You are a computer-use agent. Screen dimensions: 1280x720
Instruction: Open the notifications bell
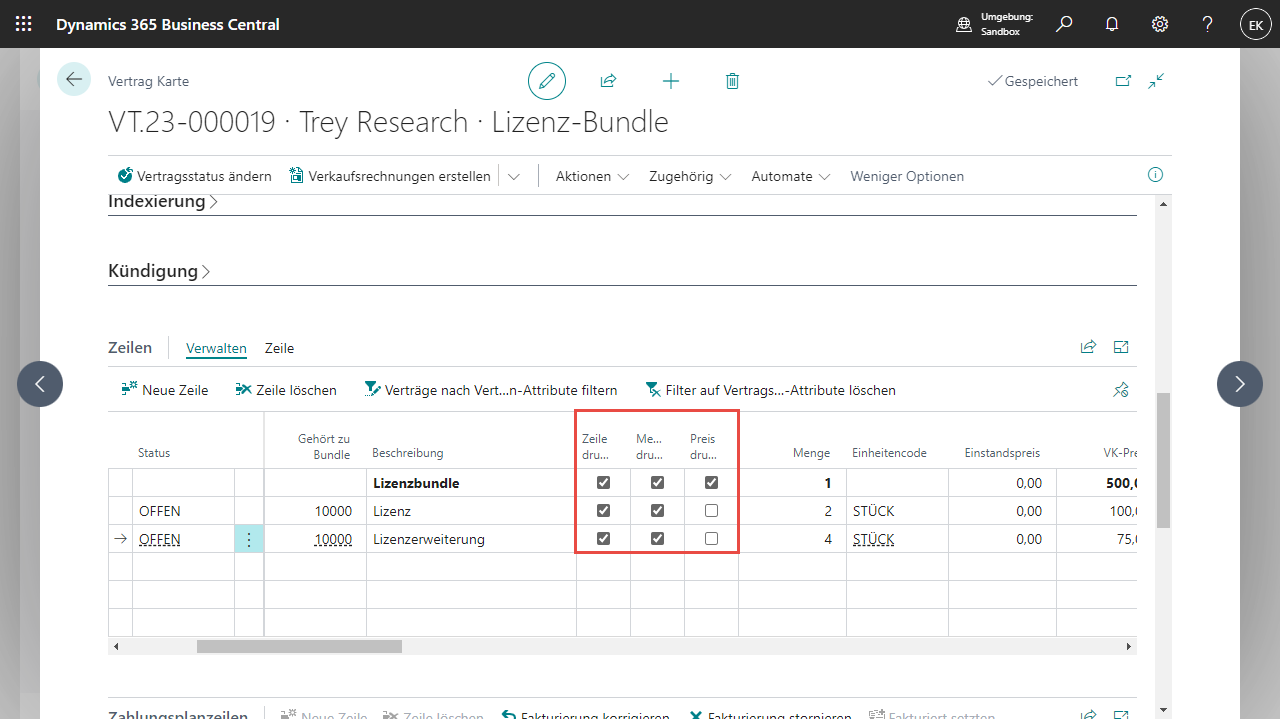coord(1112,24)
